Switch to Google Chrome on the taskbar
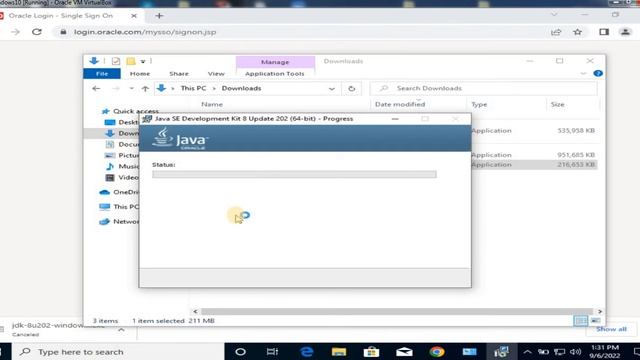The height and width of the screenshot is (360, 640). click(437, 351)
